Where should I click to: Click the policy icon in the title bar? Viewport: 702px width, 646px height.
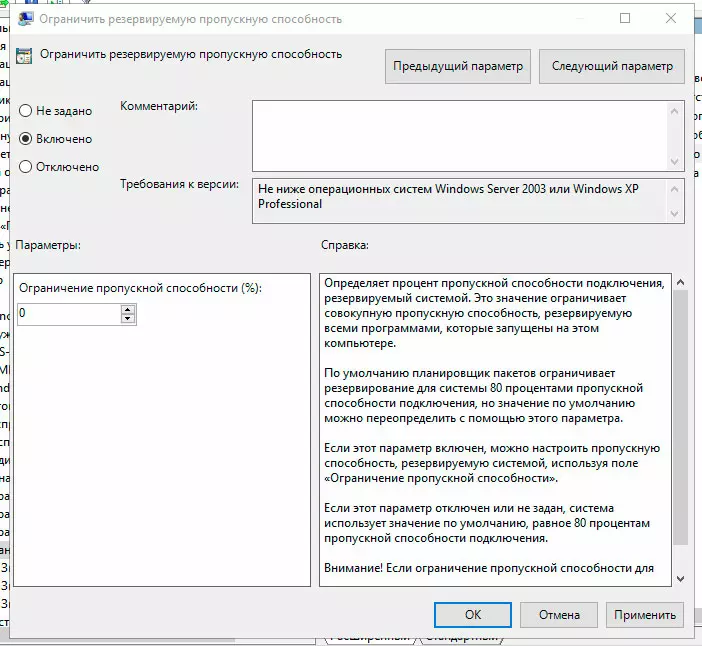22,19
